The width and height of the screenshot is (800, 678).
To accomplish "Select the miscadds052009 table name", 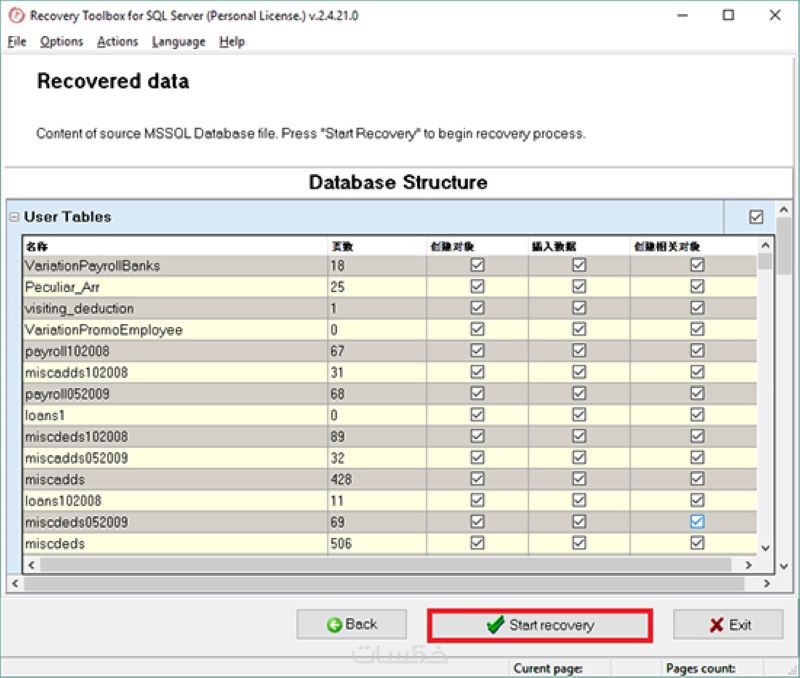I will point(76,459).
